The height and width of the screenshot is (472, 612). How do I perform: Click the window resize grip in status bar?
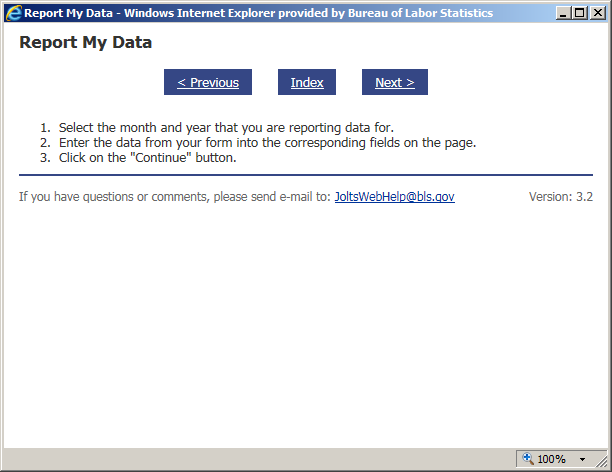pyautogui.click(x=601, y=461)
